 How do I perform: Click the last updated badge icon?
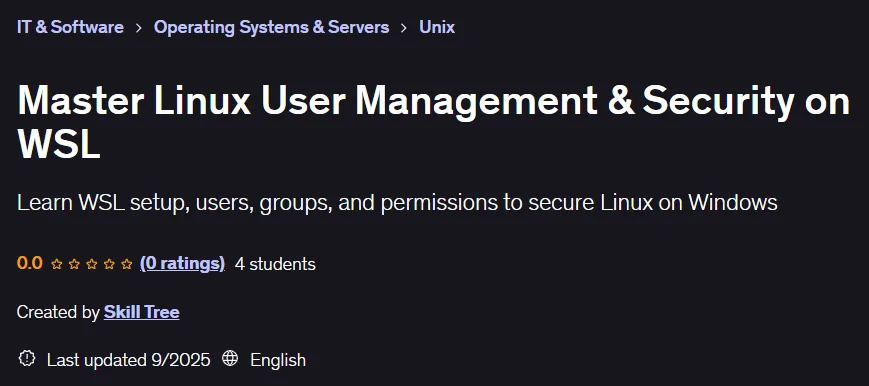[x=27, y=358]
